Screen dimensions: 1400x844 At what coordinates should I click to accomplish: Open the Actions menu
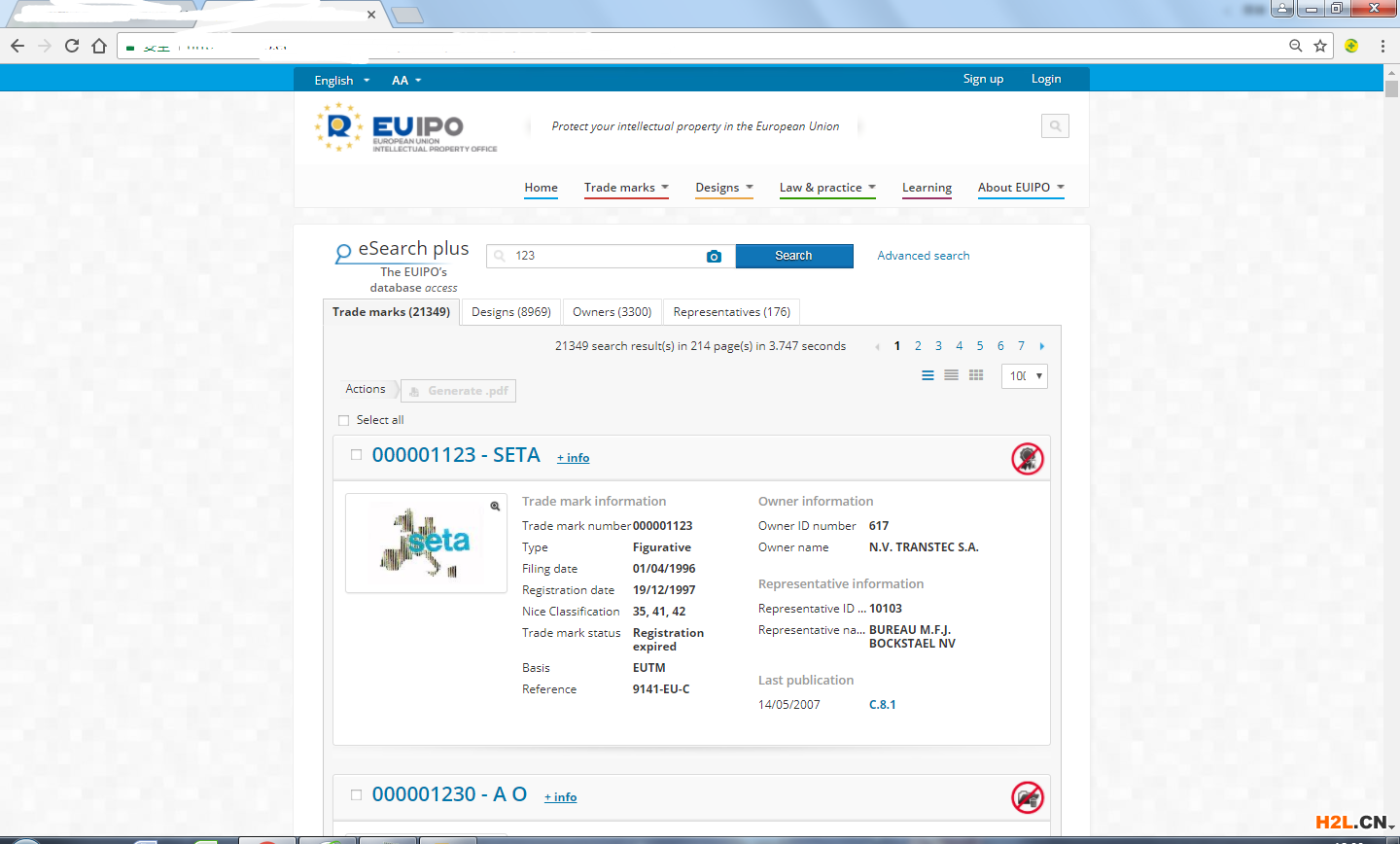[x=366, y=389]
